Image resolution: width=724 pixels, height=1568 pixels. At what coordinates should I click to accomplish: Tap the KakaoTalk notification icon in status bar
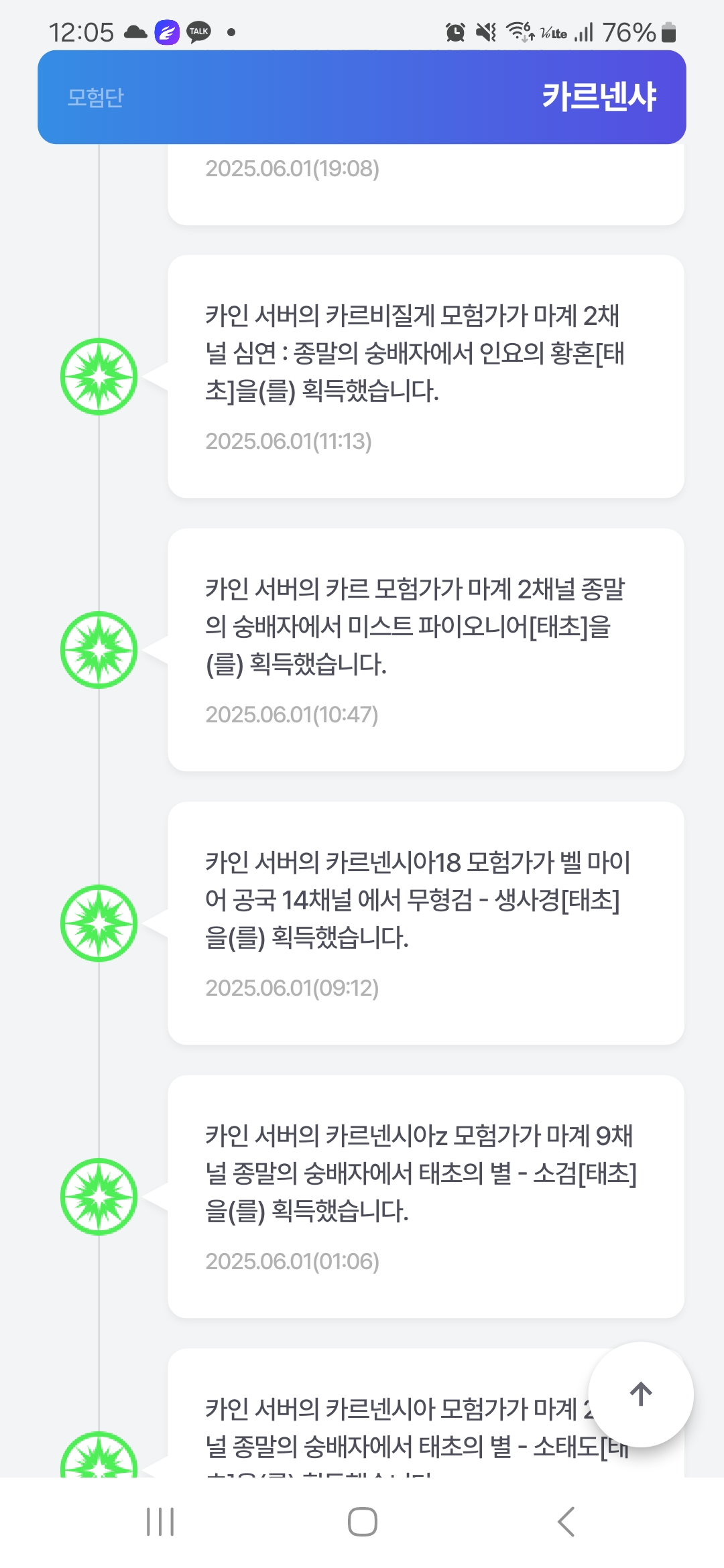click(199, 32)
